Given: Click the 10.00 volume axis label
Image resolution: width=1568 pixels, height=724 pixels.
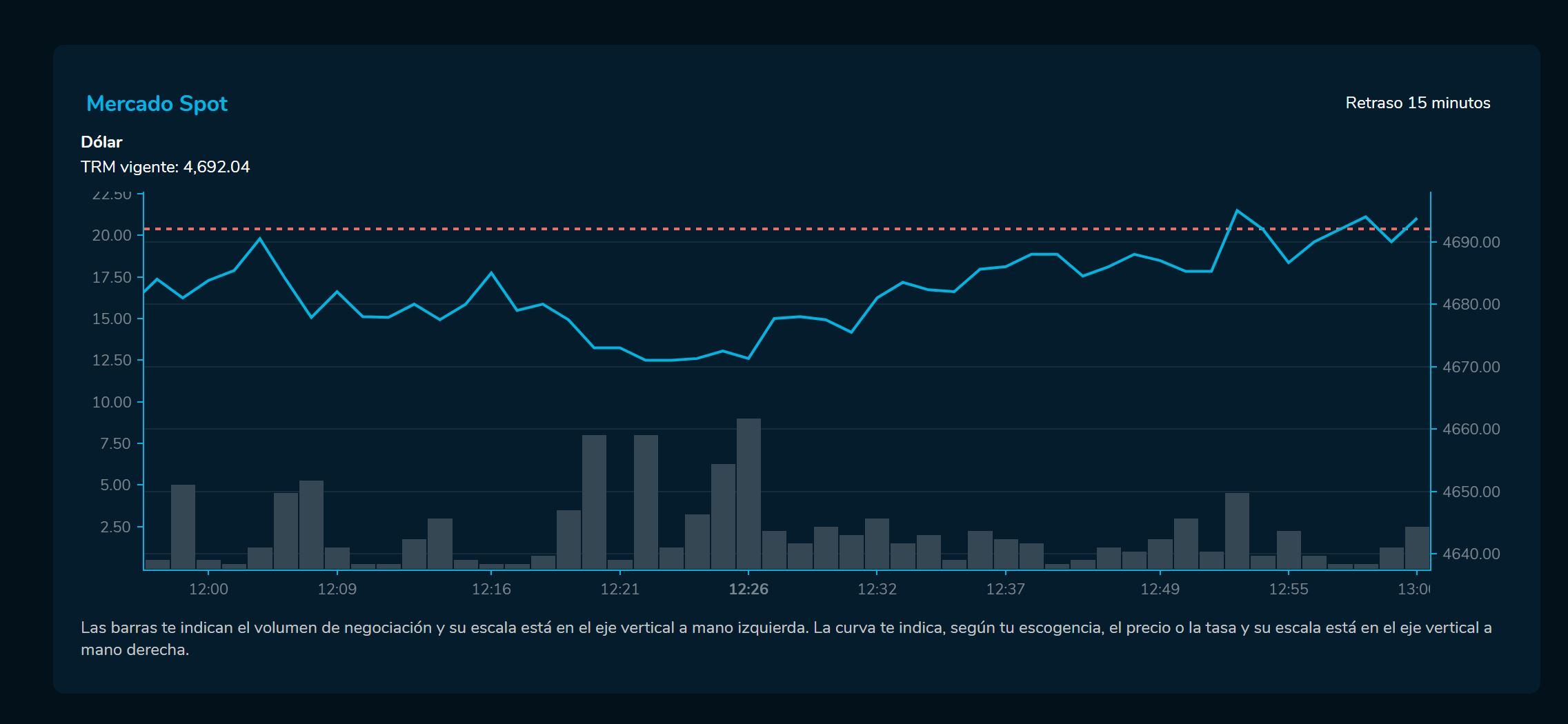Looking at the screenshot, I should 112,402.
